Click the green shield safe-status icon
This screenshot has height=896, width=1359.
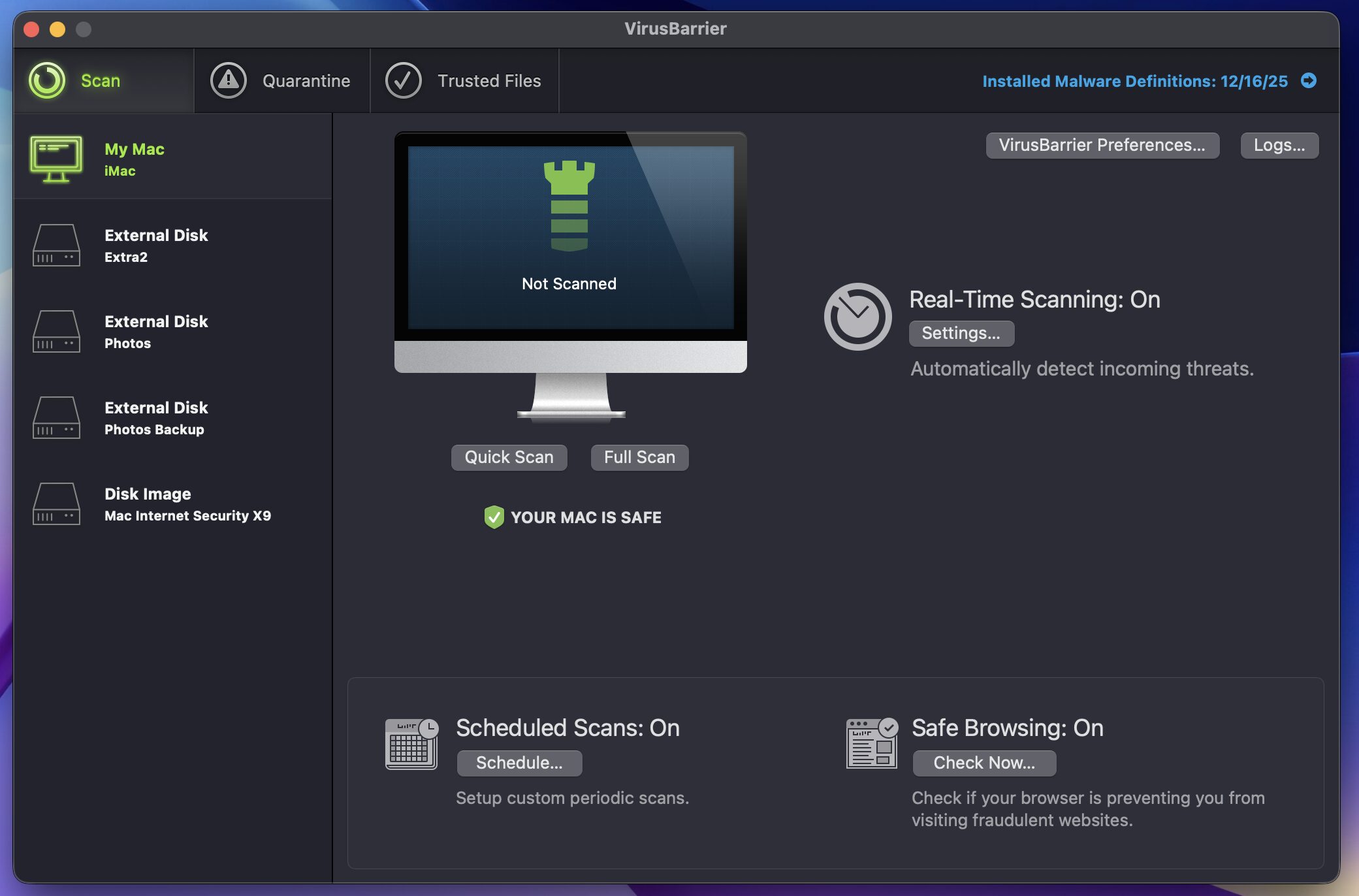click(494, 517)
